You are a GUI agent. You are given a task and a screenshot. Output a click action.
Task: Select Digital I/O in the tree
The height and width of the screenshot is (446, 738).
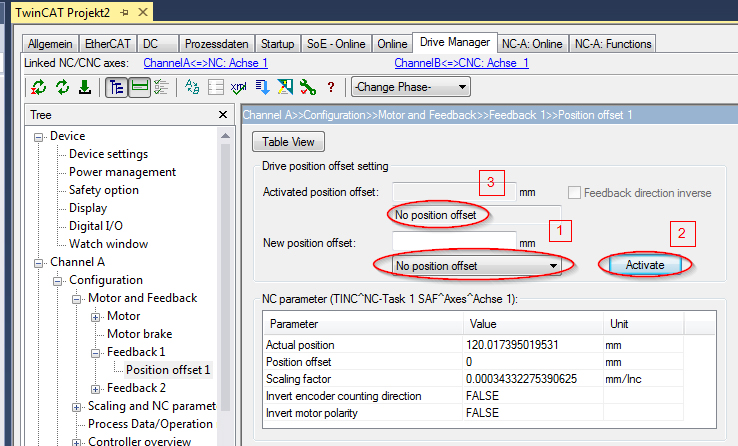tap(96, 226)
